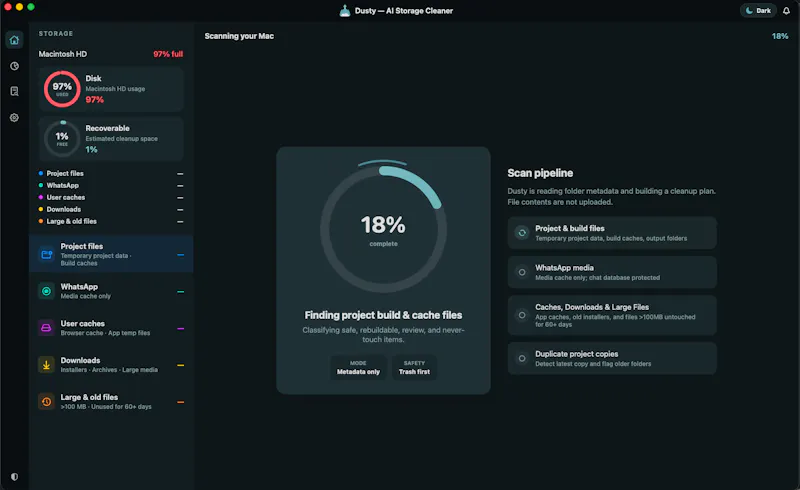This screenshot has width=800, height=490.
Task: Click the Recoverable Estimated cleanup space card
Action: pos(111,138)
